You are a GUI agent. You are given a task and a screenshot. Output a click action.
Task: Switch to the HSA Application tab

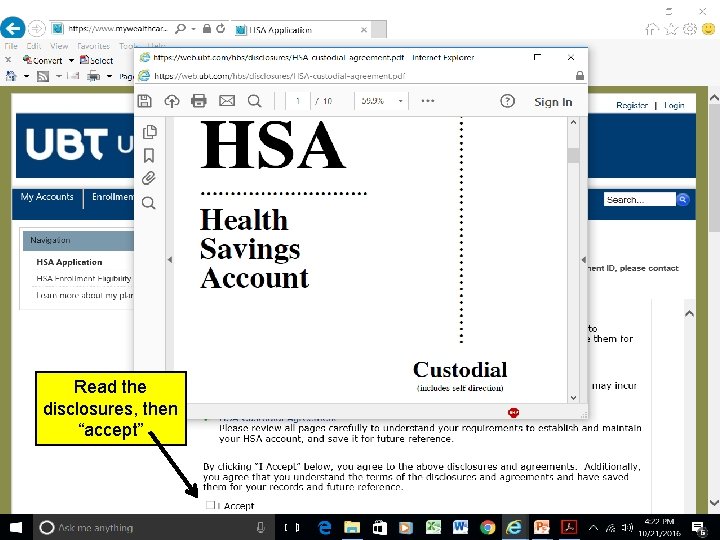pyautogui.click(x=301, y=30)
